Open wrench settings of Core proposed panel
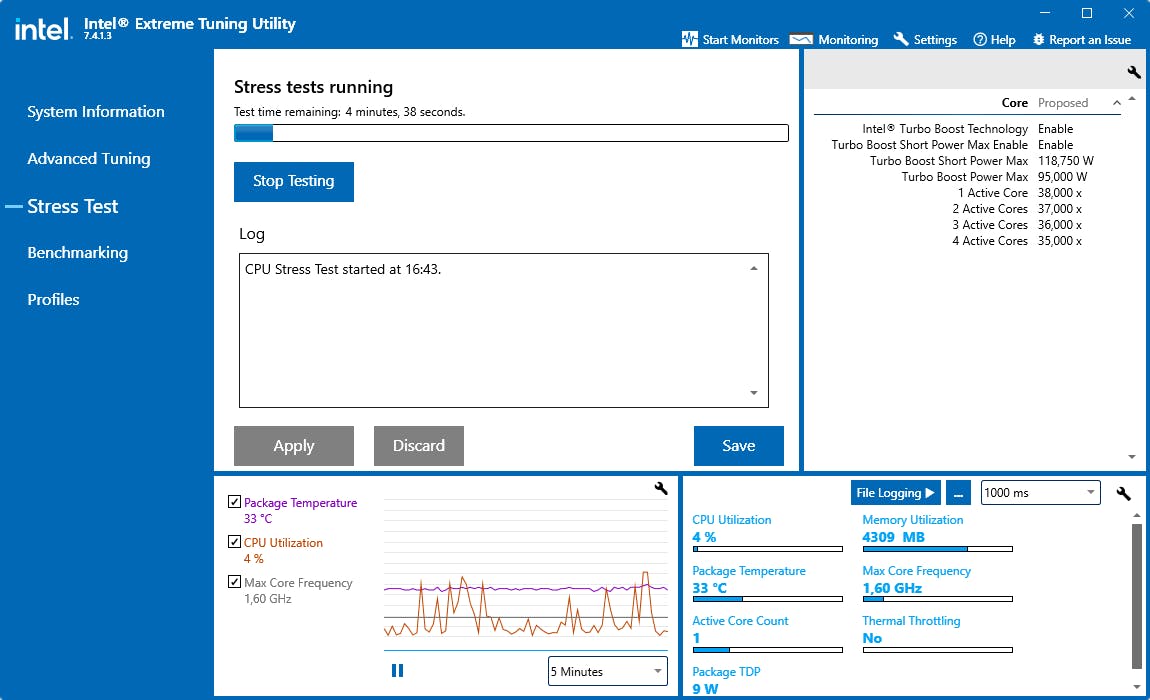 pos(1134,72)
